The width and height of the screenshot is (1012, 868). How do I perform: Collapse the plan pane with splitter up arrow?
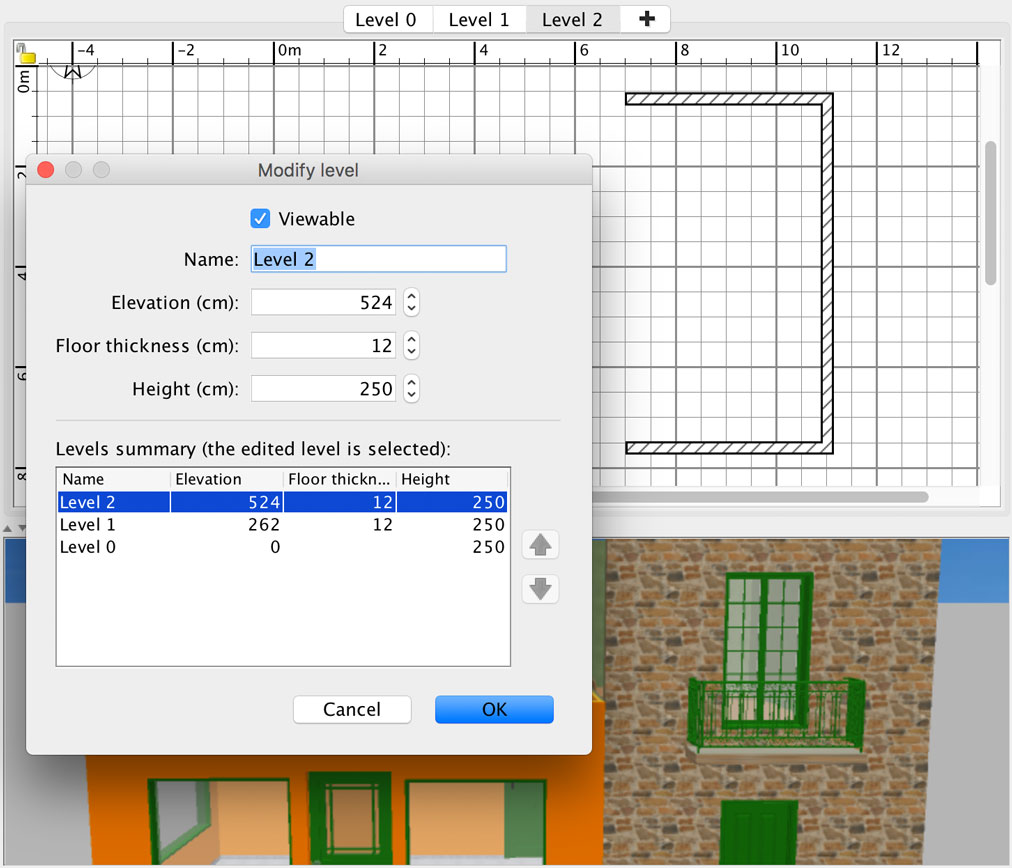(8, 527)
